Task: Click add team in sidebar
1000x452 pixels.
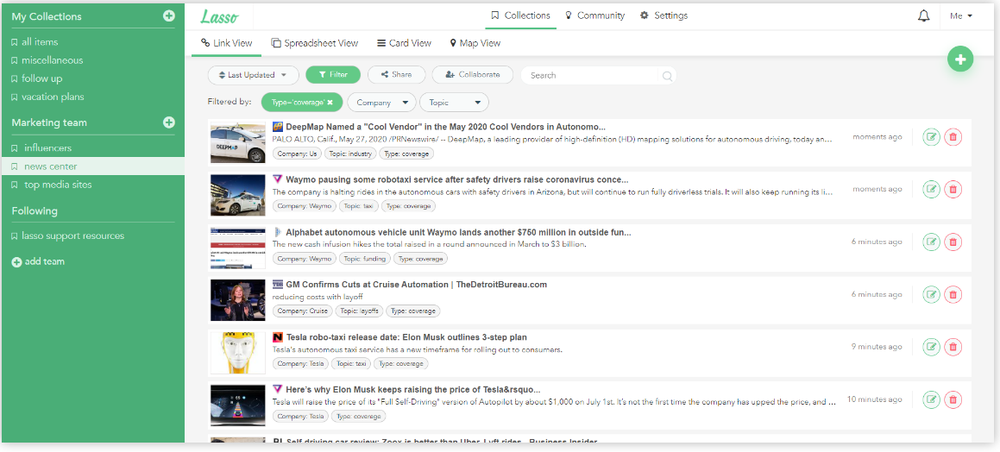Action: 38,261
